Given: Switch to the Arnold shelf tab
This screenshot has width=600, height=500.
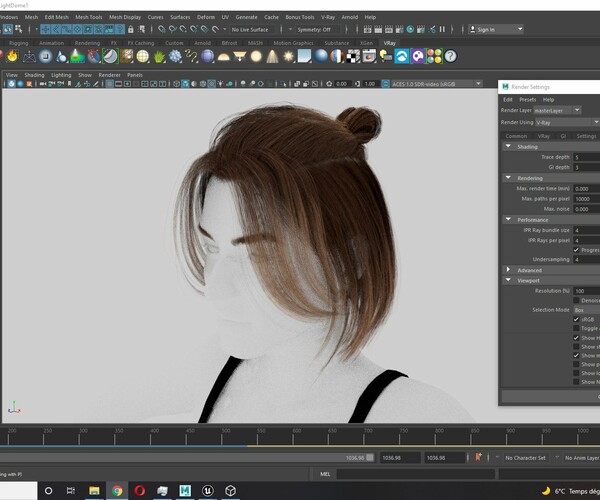Looking at the screenshot, I should [x=202, y=43].
